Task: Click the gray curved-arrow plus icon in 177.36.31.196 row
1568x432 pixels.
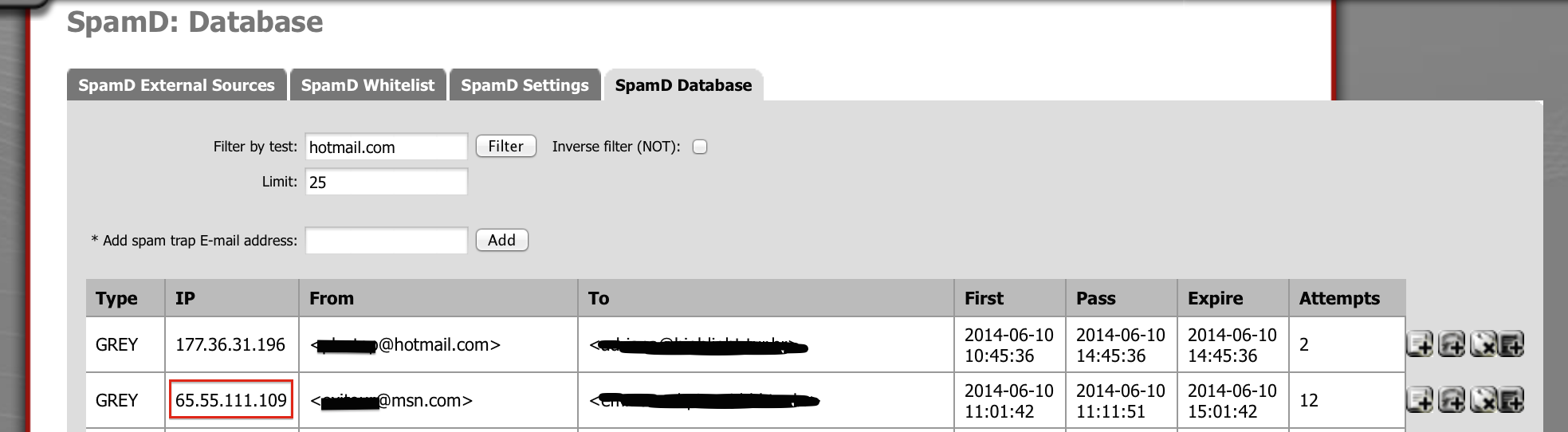Action: pyautogui.click(x=1451, y=344)
